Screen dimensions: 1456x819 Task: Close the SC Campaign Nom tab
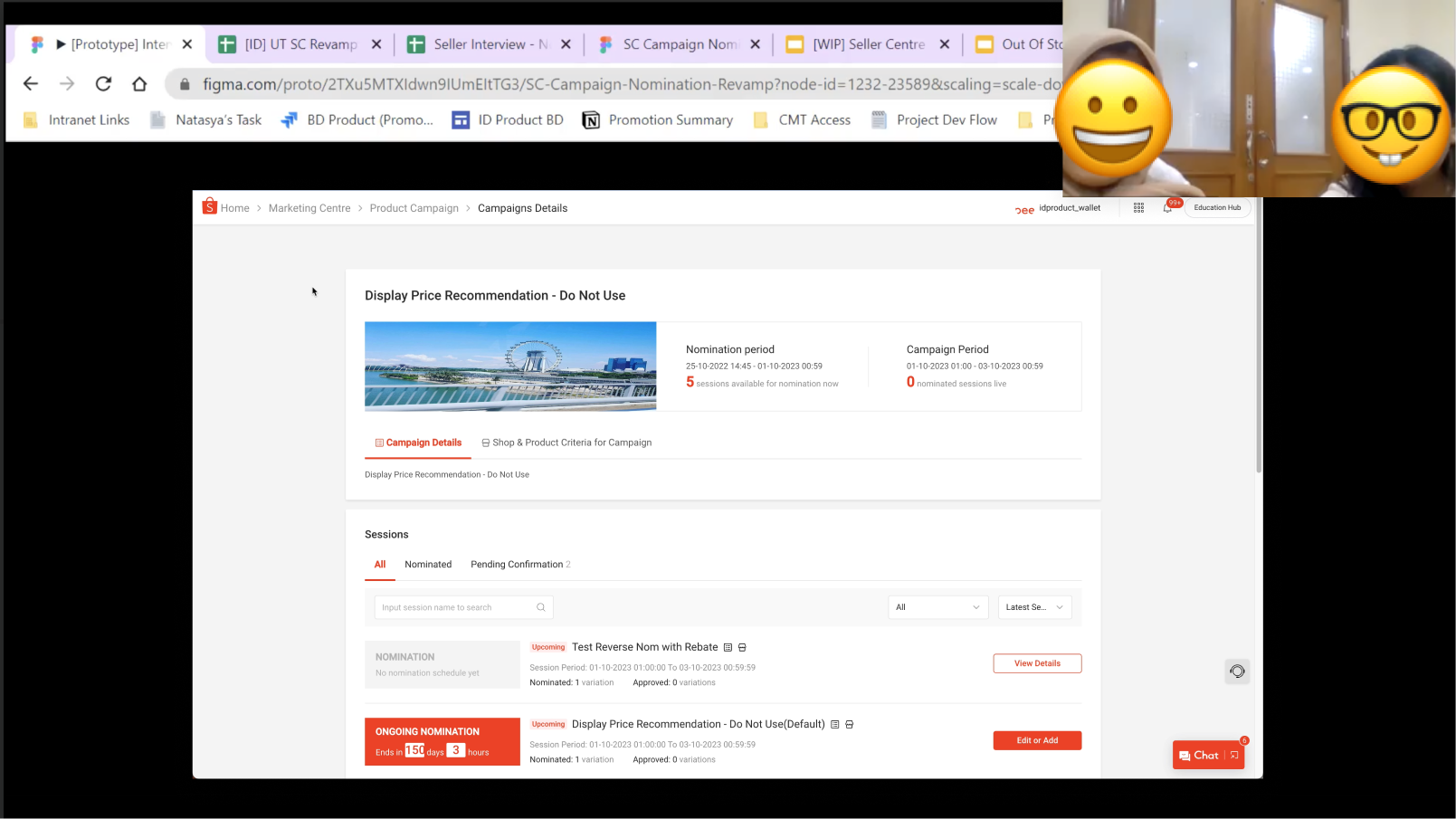(756, 43)
